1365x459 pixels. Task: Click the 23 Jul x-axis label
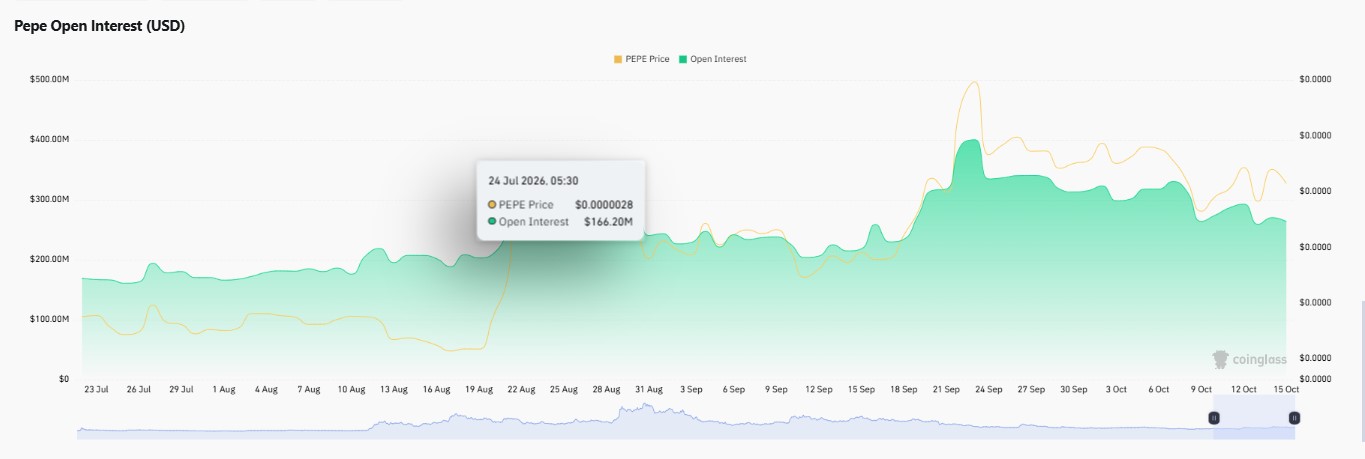(96, 388)
